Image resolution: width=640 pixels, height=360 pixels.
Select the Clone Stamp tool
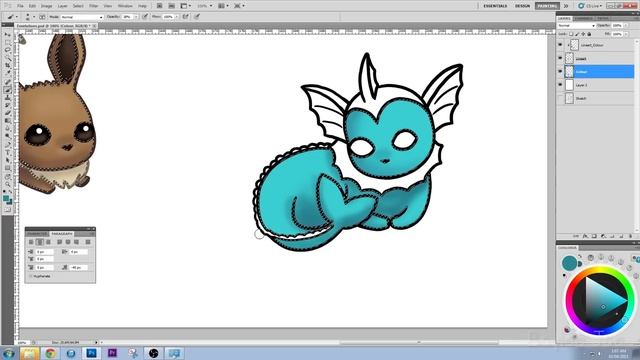pos(8,97)
